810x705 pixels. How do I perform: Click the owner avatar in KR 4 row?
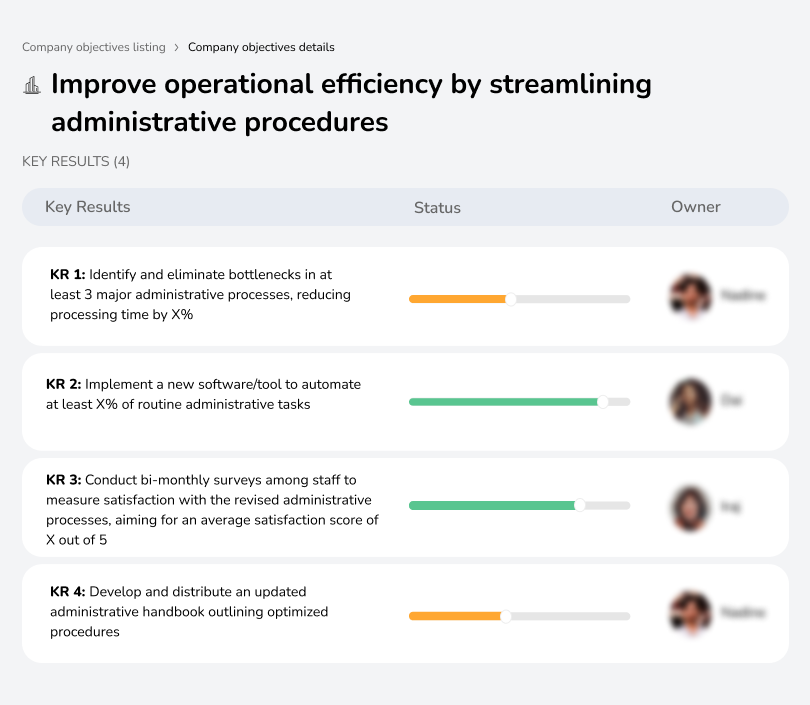tap(691, 613)
